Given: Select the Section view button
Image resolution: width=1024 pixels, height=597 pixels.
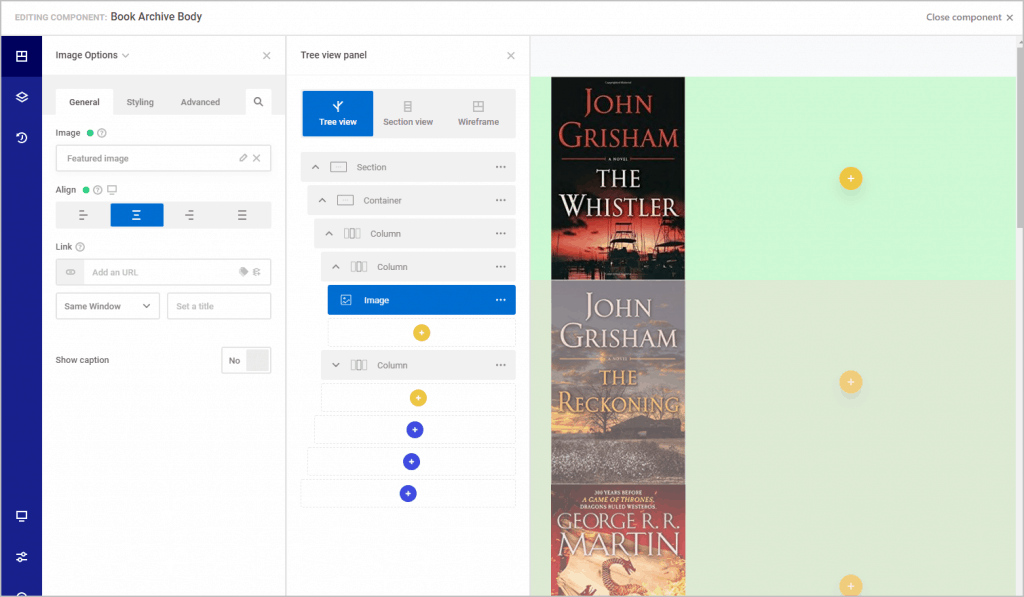Looking at the screenshot, I should pos(408,113).
